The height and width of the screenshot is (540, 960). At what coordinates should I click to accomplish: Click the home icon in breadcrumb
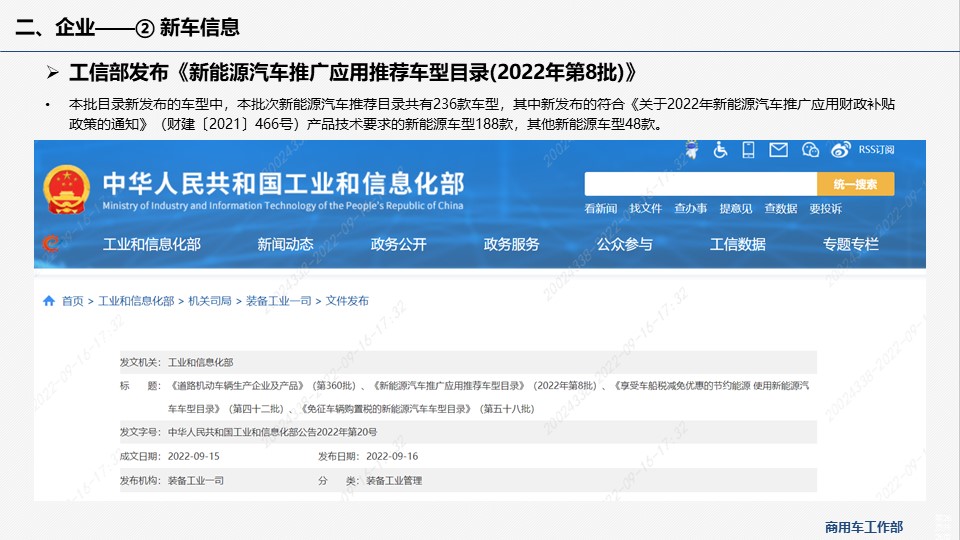49,301
